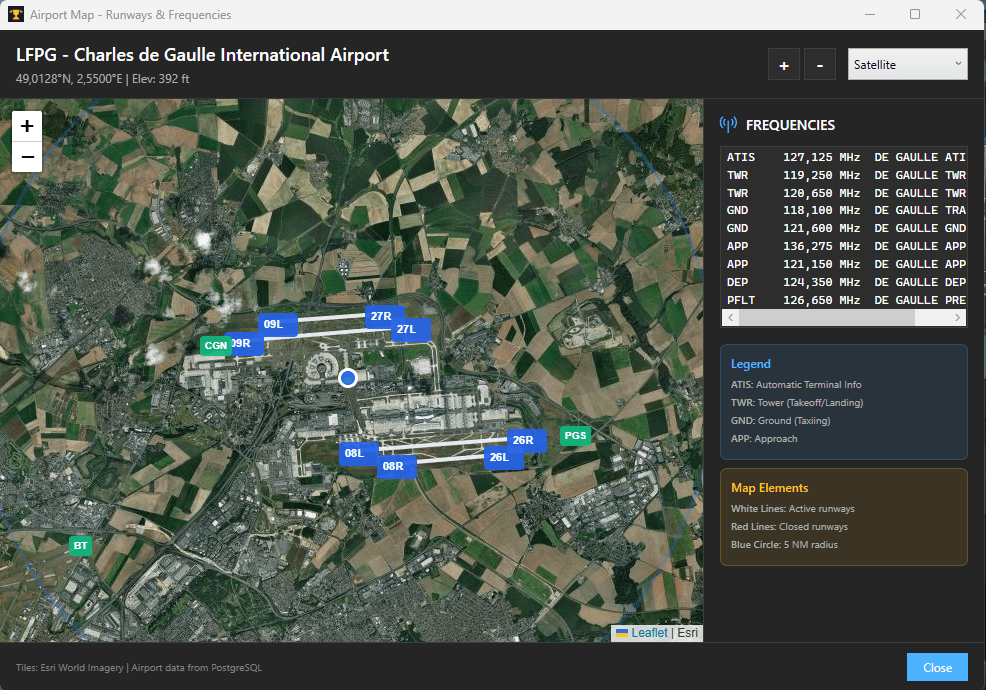Click the BT navaid marker
The image size is (986, 690).
coord(80,545)
